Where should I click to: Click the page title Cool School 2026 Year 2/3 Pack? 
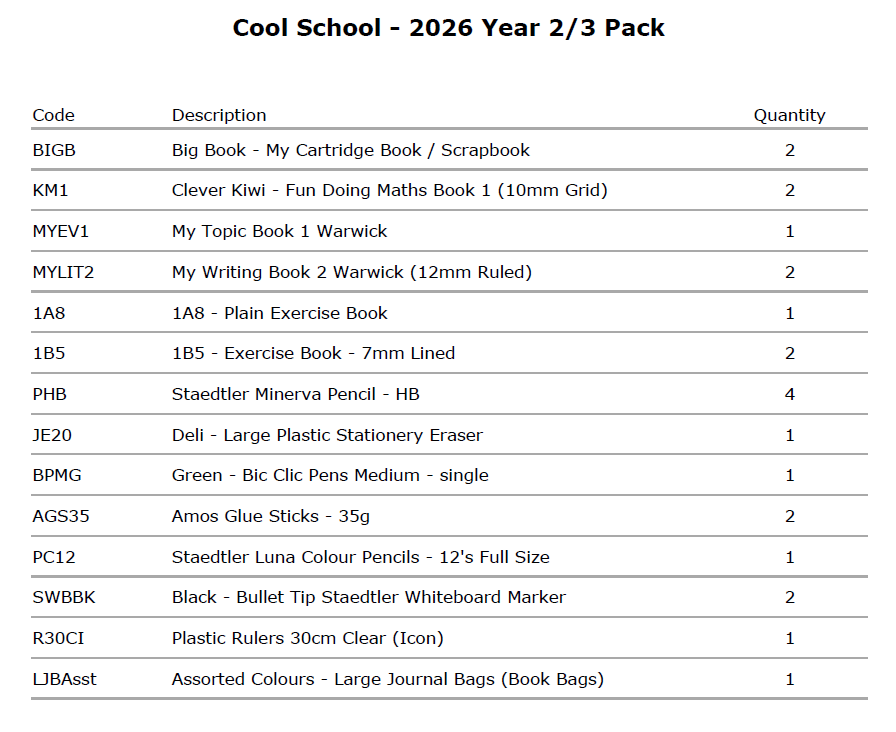448,28
